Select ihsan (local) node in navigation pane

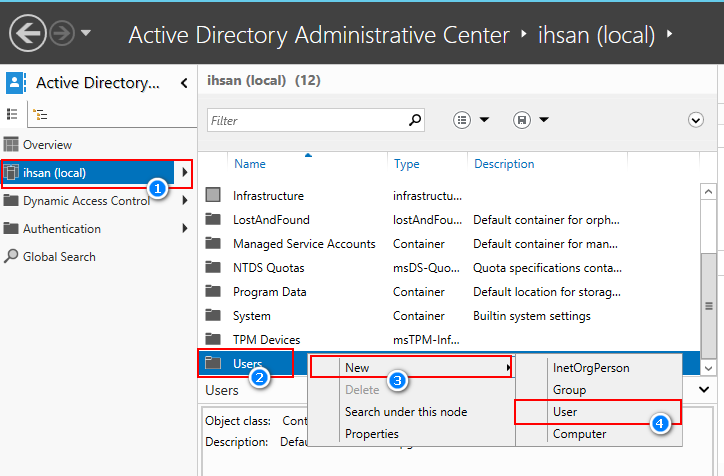click(x=88, y=173)
